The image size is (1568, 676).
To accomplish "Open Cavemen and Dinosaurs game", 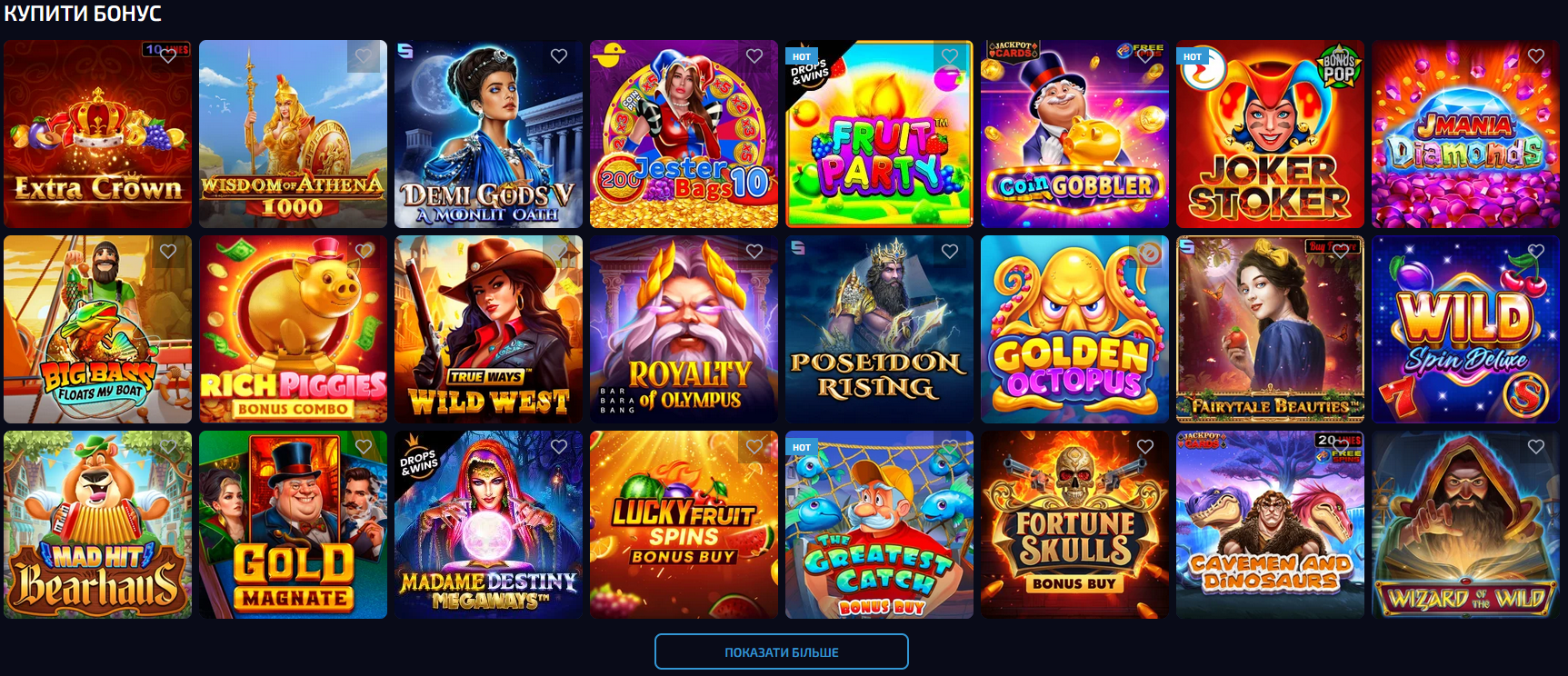I will [x=1270, y=524].
